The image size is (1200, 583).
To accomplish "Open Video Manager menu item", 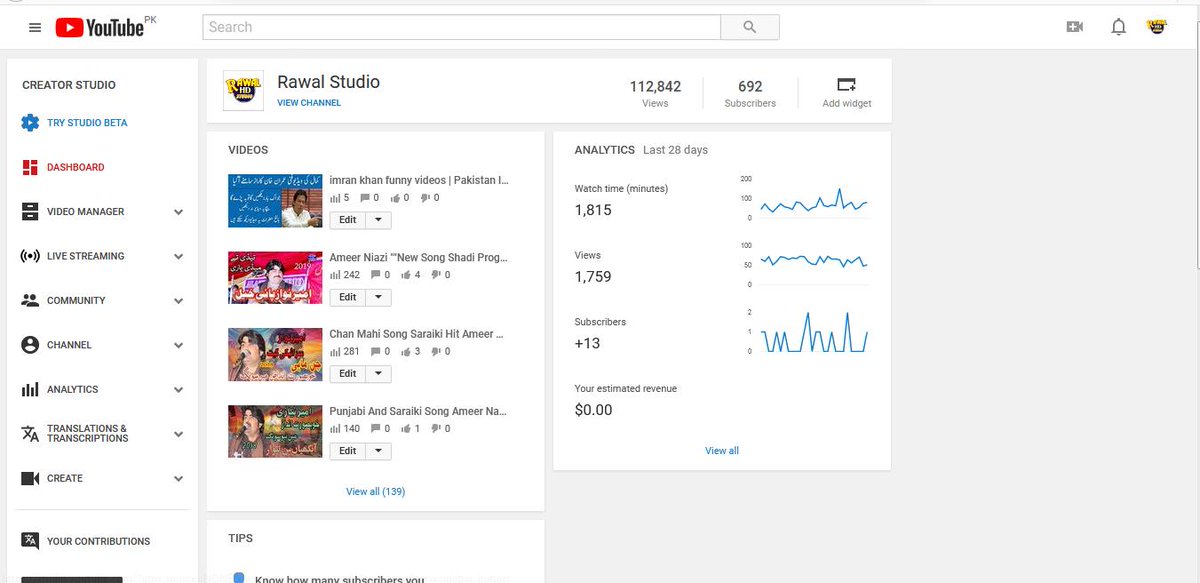I will click(x=86, y=212).
